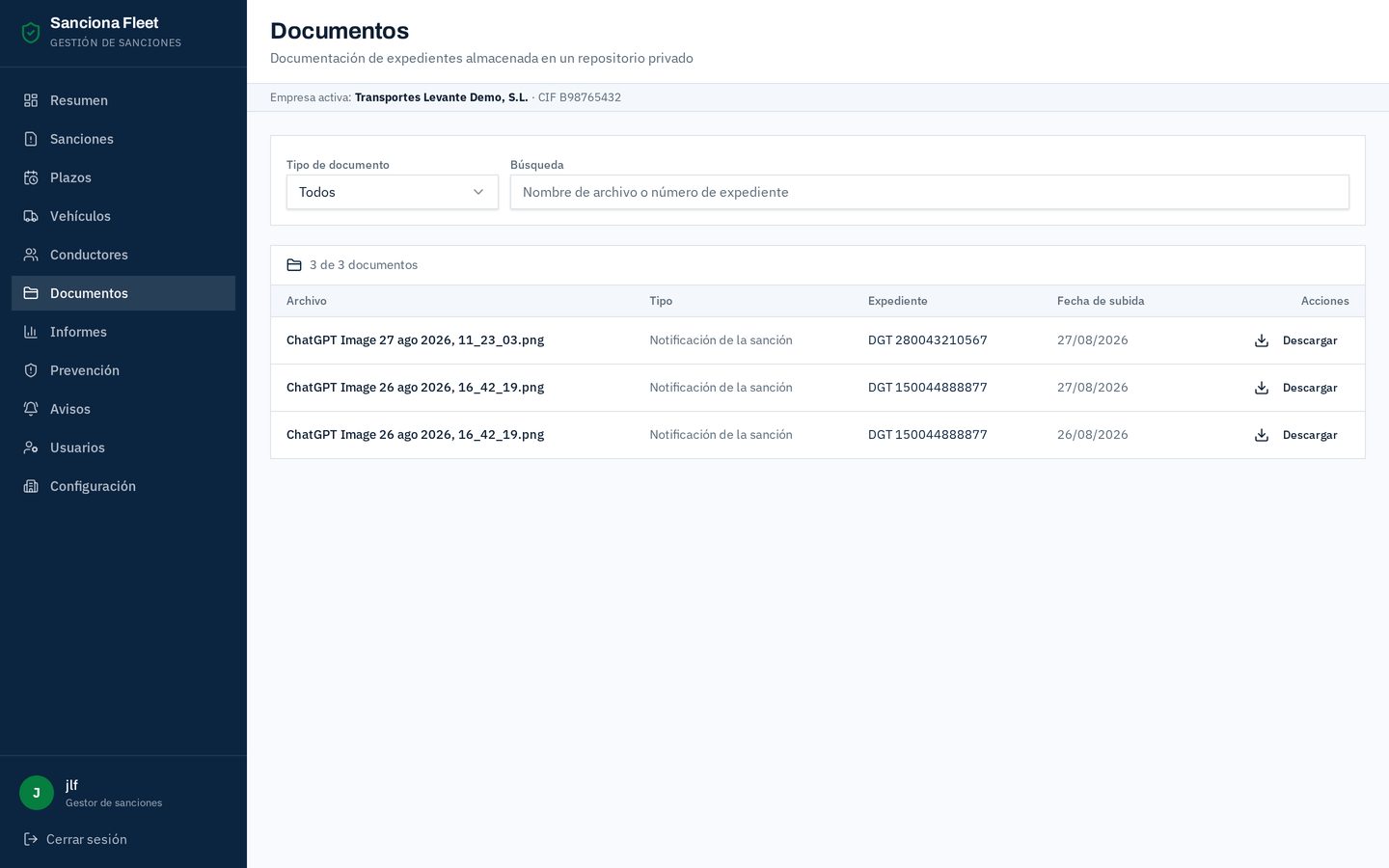Open the Plazos menu item

click(x=123, y=177)
